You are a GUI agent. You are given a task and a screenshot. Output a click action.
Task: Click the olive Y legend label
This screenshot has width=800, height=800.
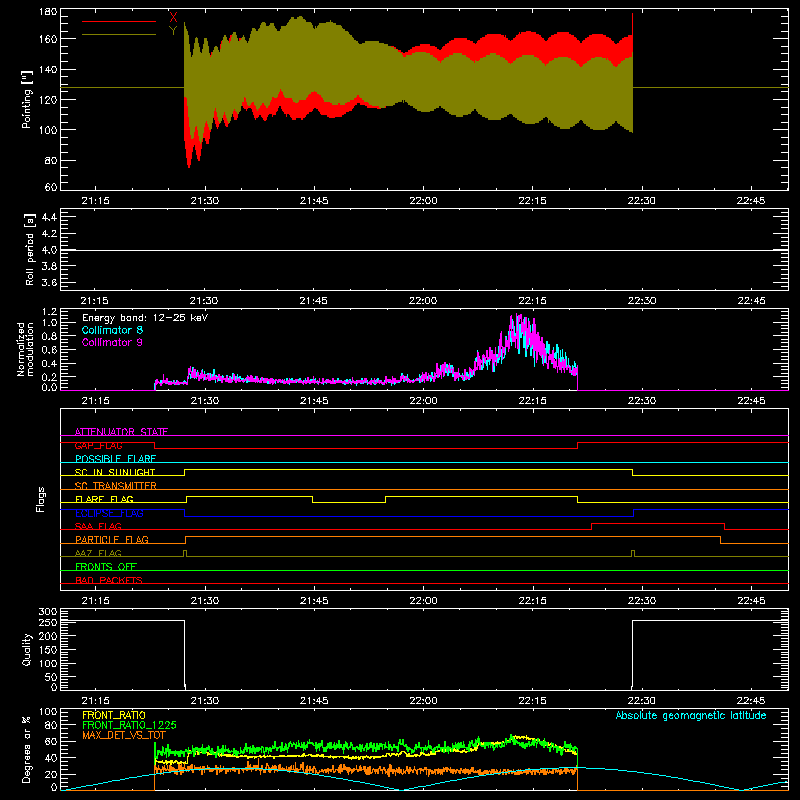pyautogui.click(x=173, y=31)
